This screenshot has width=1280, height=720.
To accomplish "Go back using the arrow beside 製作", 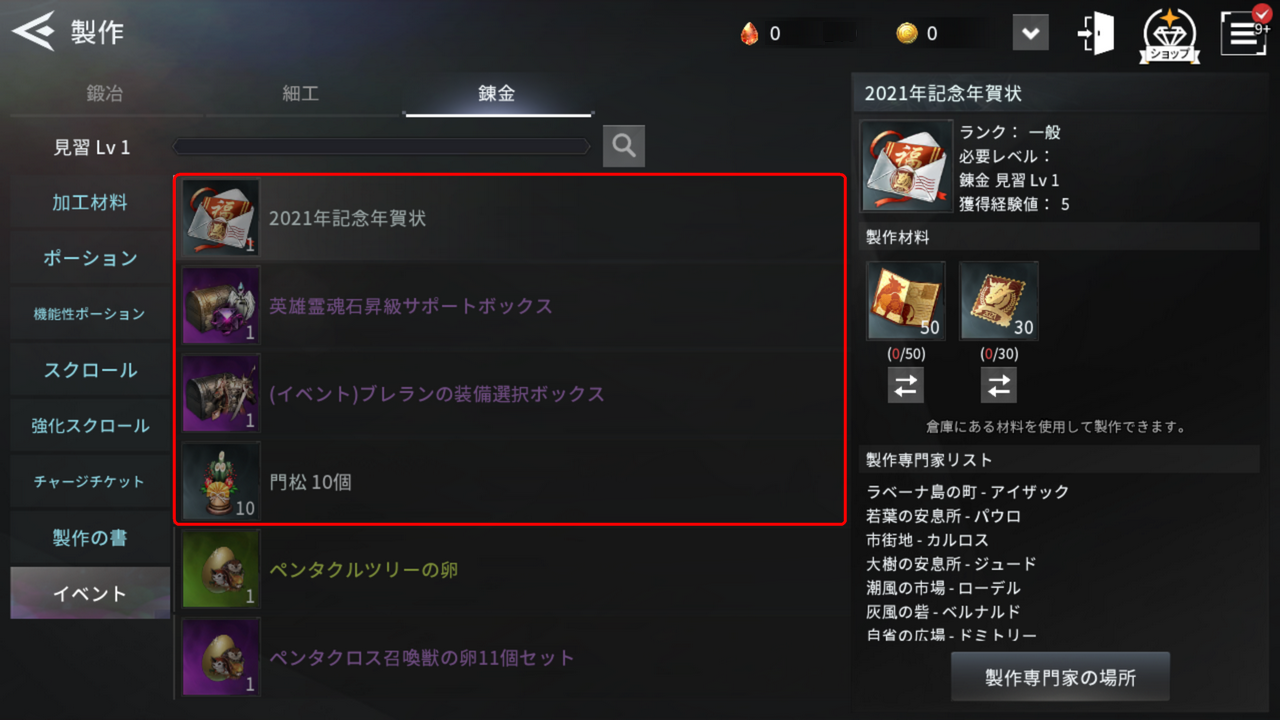I will click(33, 32).
